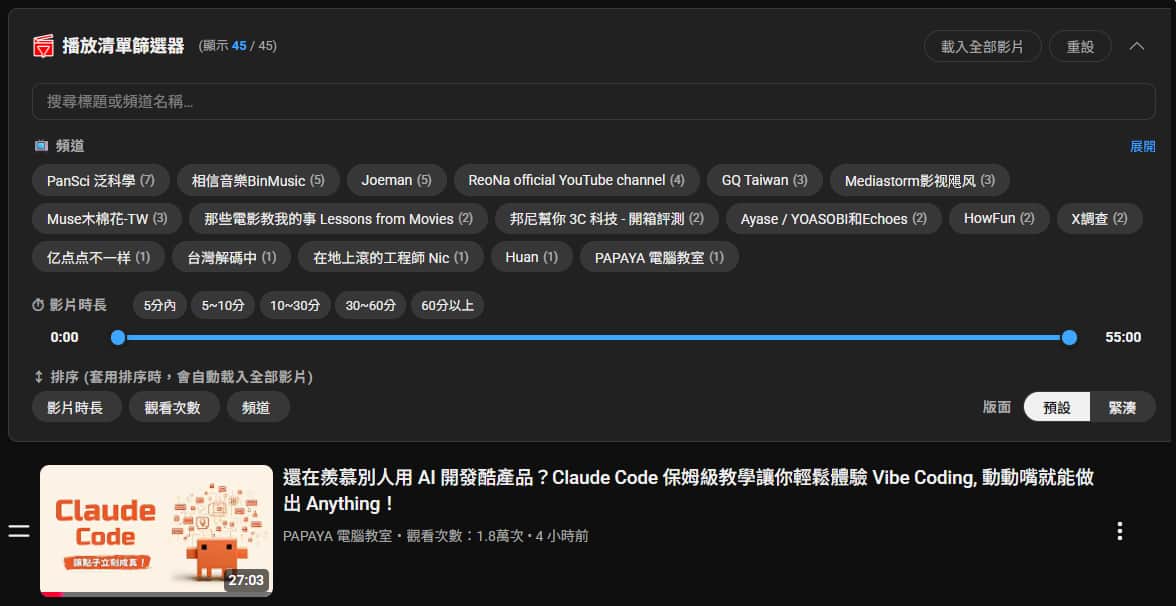
Task: Filter videos under 5分內 duration
Action: point(159,306)
